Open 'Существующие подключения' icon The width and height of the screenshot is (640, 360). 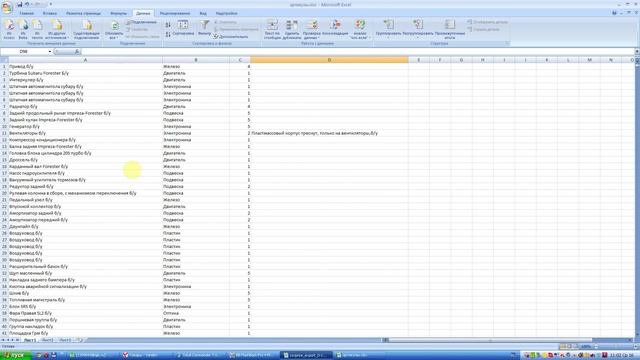[x=86, y=30]
